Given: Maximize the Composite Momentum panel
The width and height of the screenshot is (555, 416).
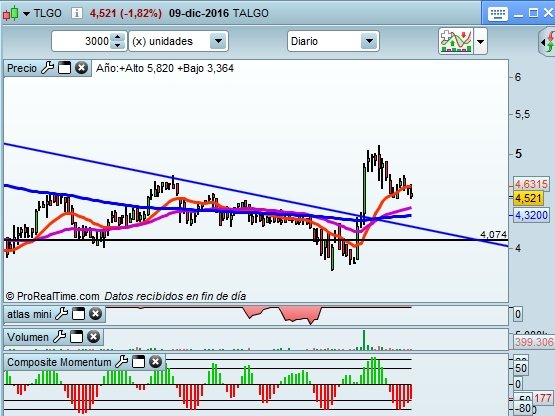Looking at the screenshot, I should coord(139,361).
